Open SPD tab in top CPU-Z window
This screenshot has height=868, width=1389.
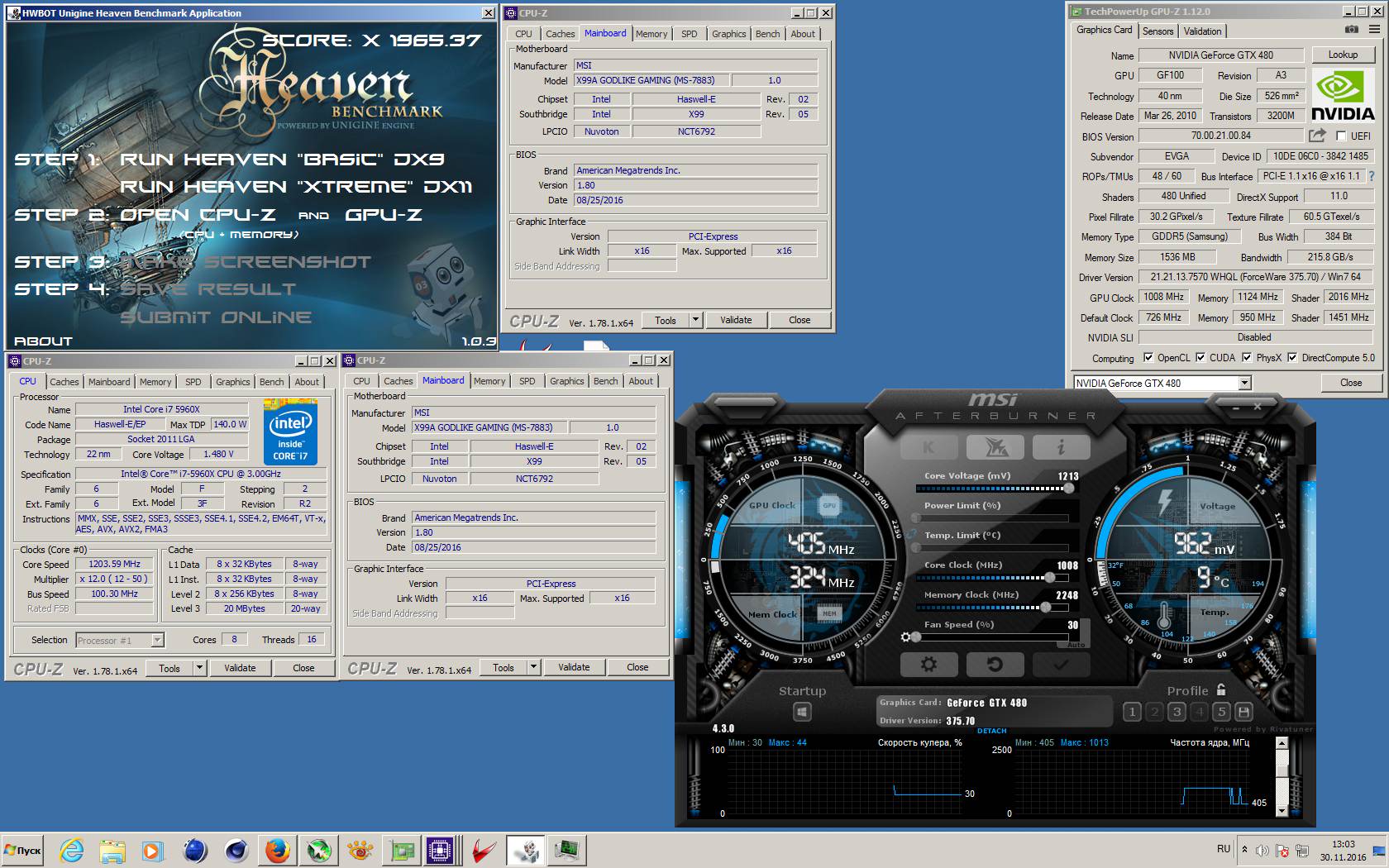coord(689,34)
